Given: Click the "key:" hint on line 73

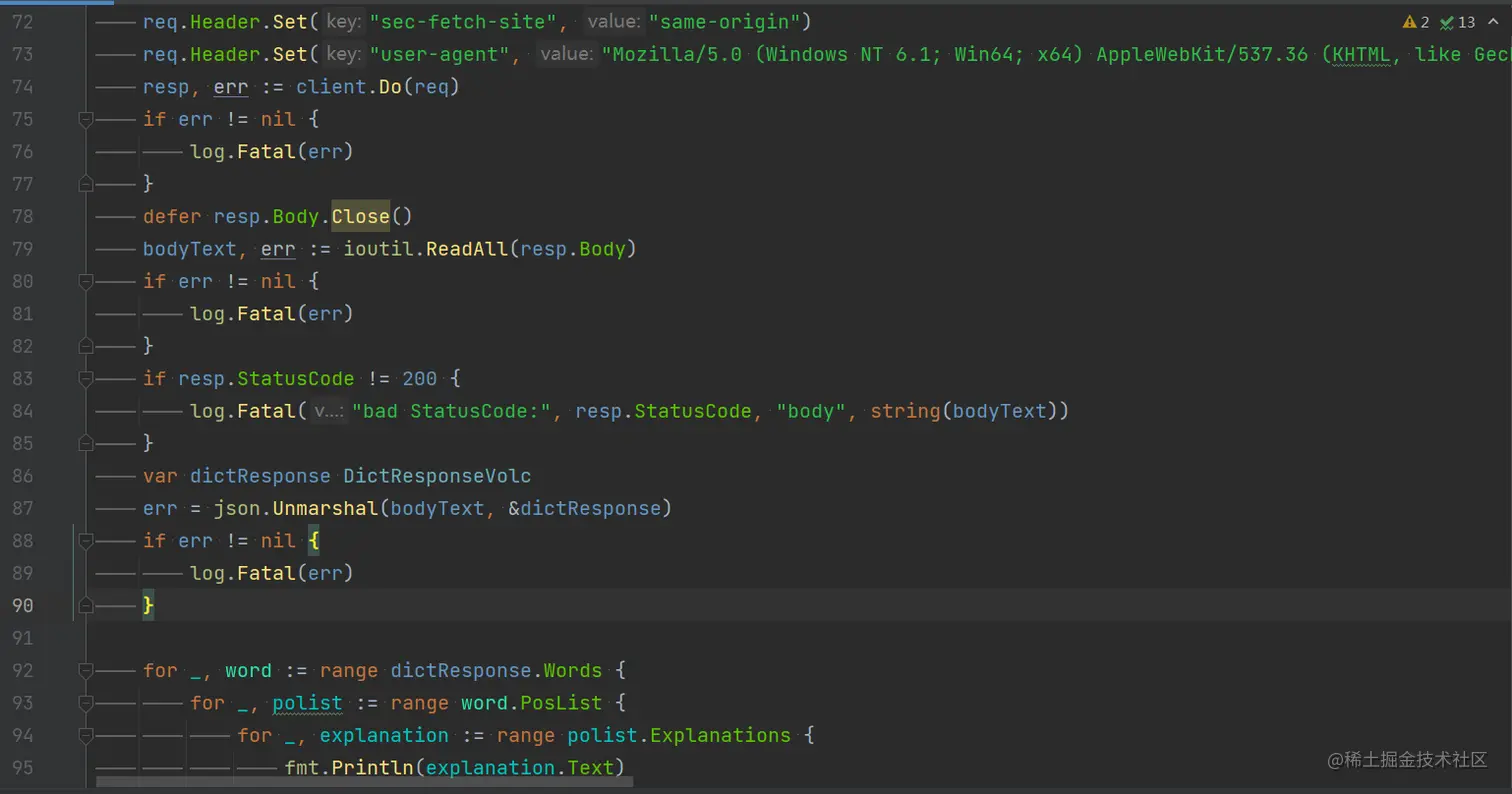Looking at the screenshot, I should 343,54.
